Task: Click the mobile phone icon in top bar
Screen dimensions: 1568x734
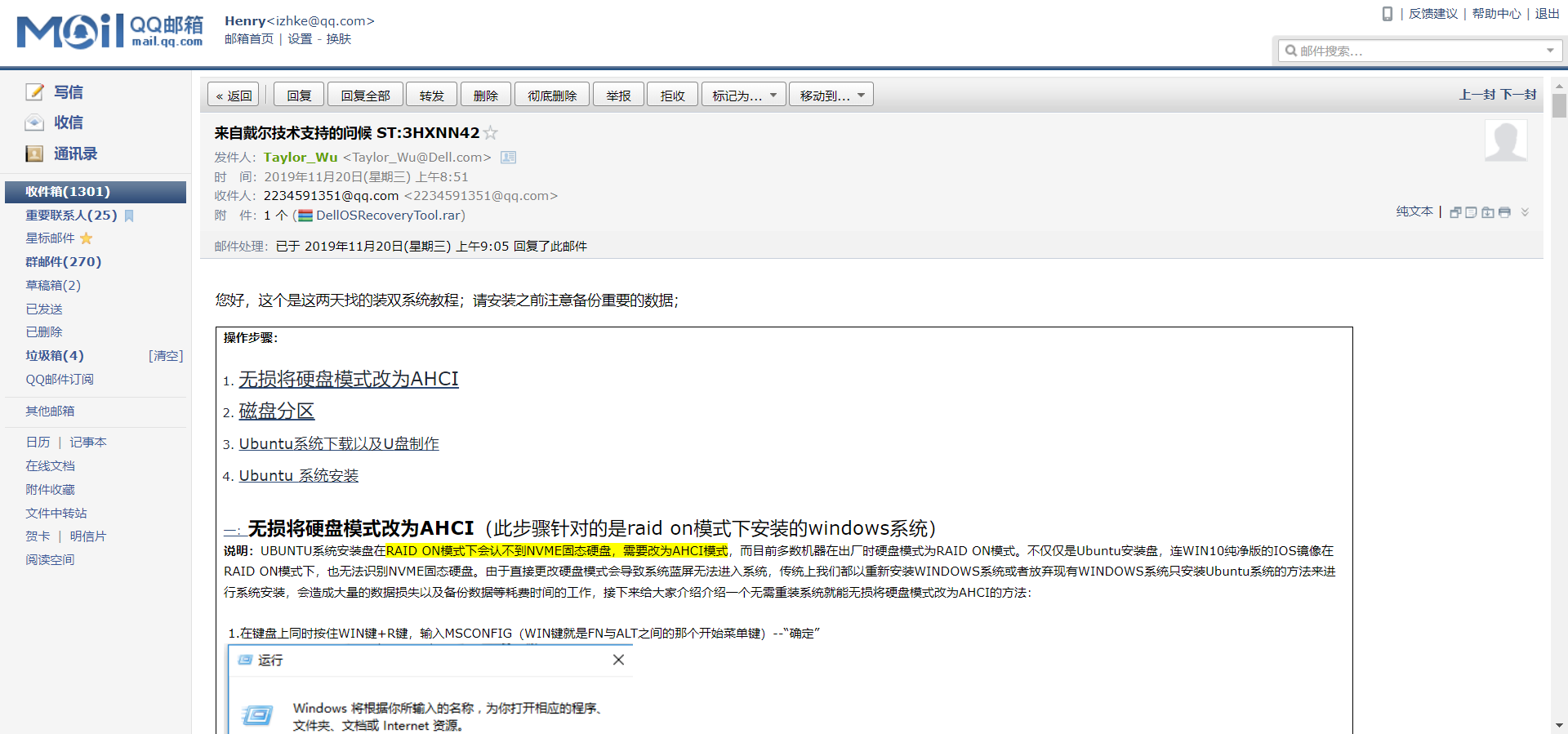Action: (x=1387, y=14)
